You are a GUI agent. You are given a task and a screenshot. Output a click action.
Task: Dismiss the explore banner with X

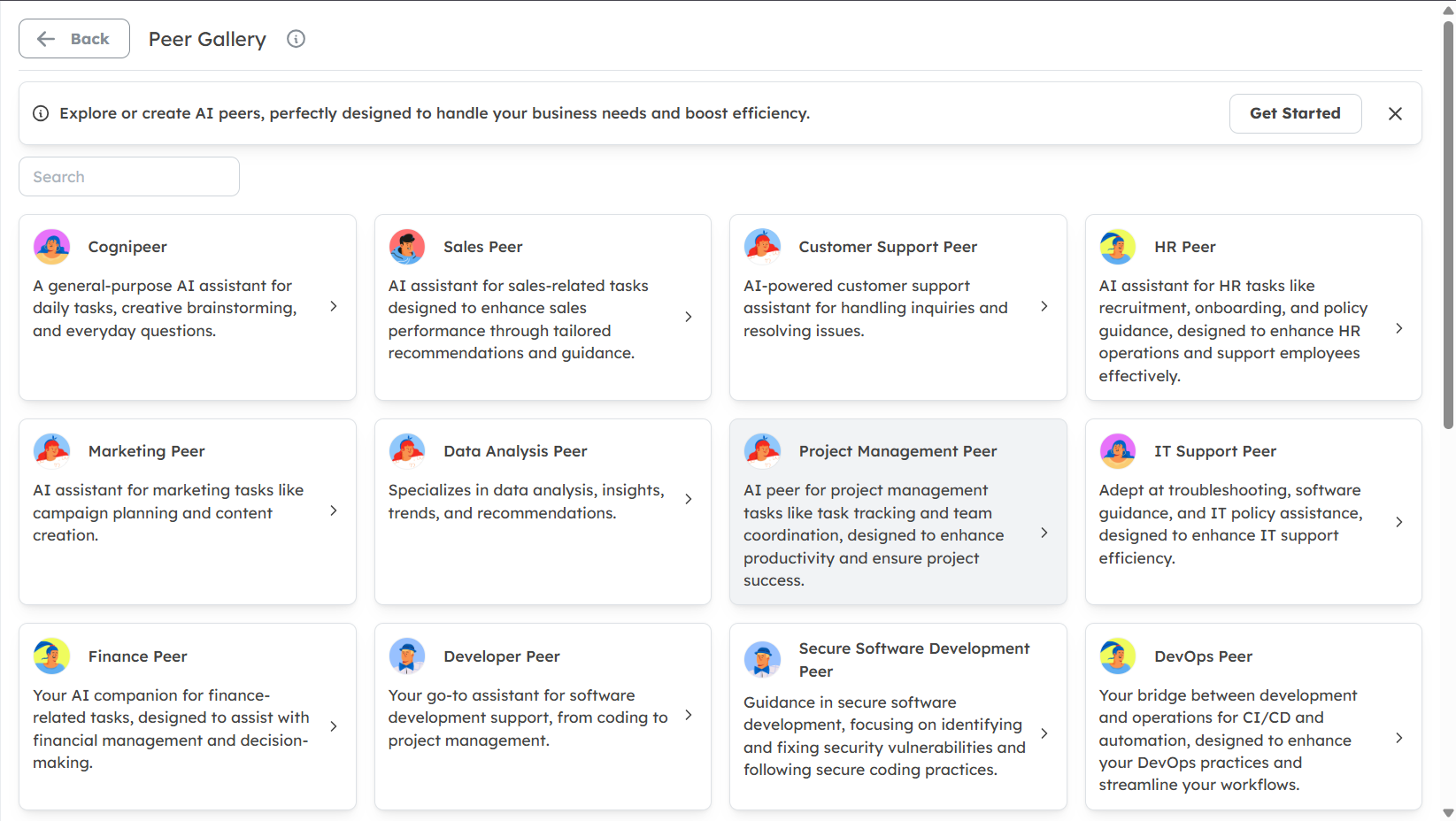(1395, 113)
